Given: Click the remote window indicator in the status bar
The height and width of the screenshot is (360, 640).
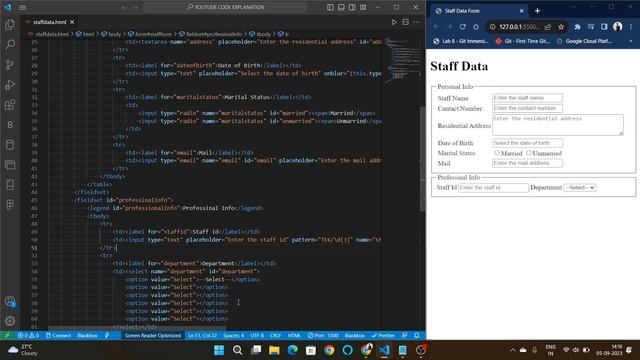Looking at the screenshot, I should click(x=7, y=336).
